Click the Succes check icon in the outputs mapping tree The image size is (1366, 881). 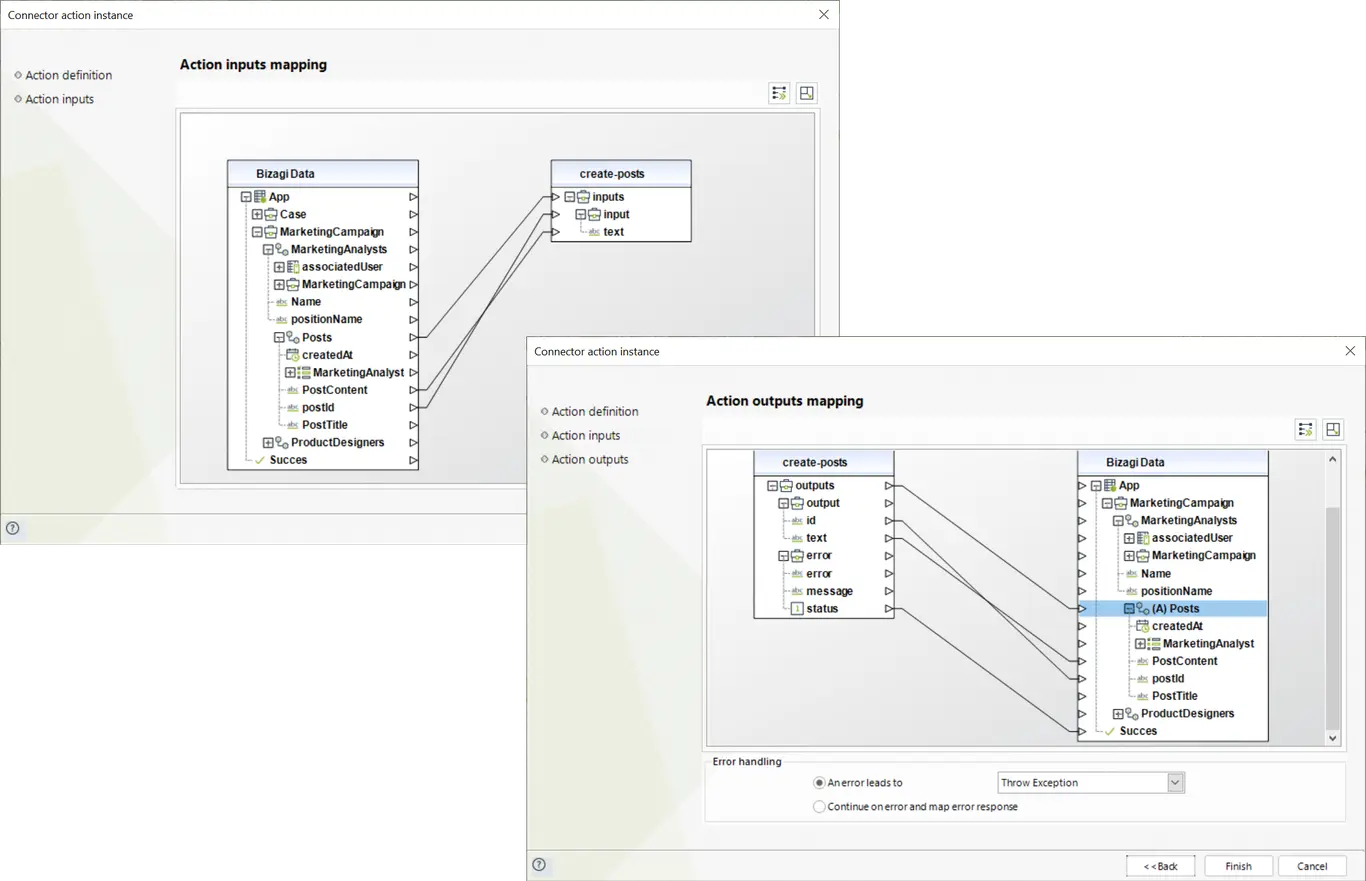(1109, 731)
